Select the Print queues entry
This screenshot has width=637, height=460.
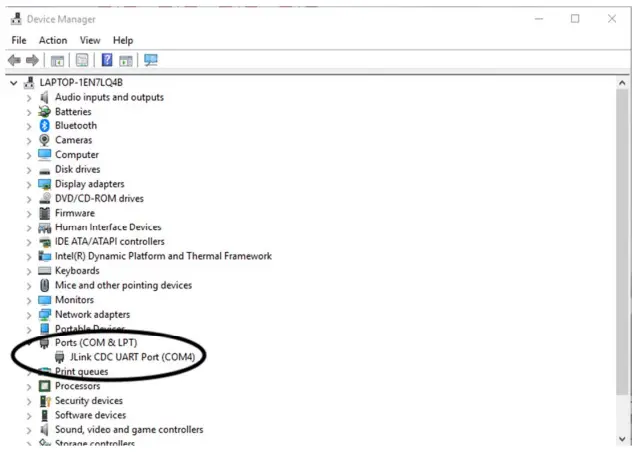click(82, 371)
